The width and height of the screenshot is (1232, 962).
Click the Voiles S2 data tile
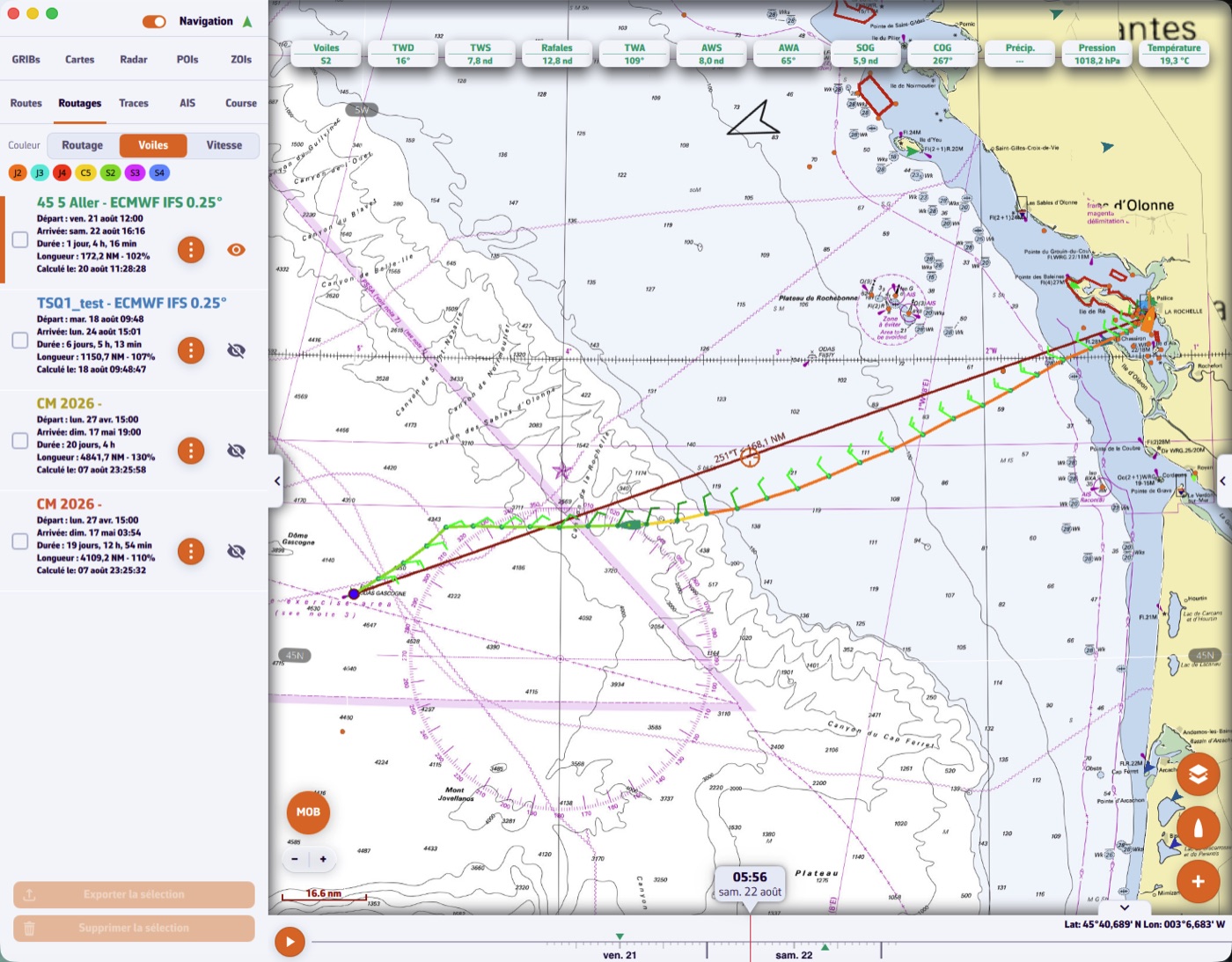coord(326,55)
